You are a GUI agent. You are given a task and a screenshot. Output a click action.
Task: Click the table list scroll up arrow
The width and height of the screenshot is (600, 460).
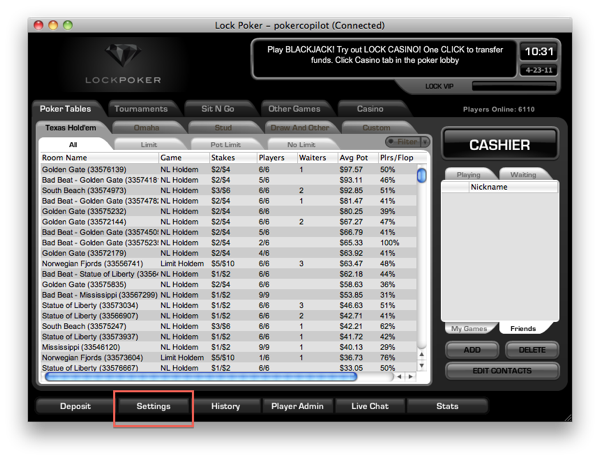click(x=421, y=354)
